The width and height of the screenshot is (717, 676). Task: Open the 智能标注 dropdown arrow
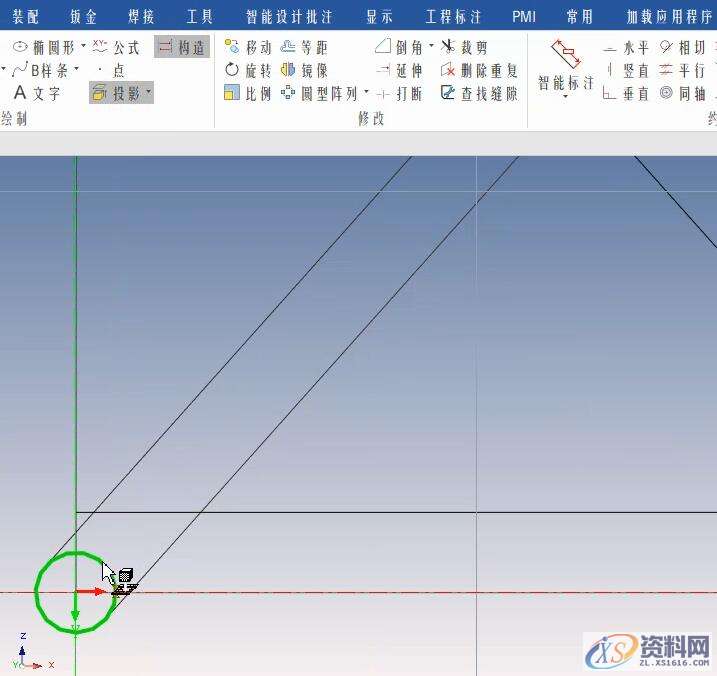(x=566, y=97)
